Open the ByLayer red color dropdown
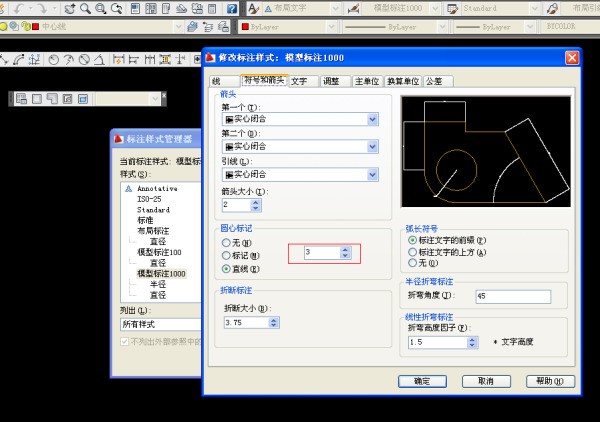The height and width of the screenshot is (422, 600). [x=289, y=27]
